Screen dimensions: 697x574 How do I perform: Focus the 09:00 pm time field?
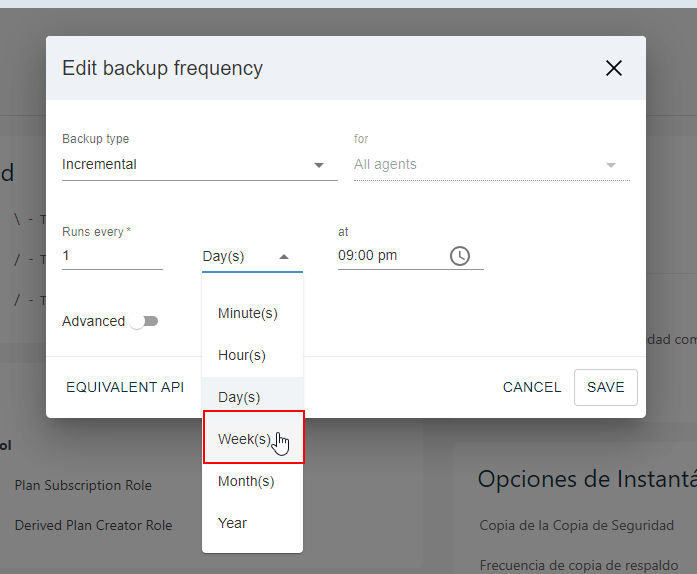click(x=388, y=256)
